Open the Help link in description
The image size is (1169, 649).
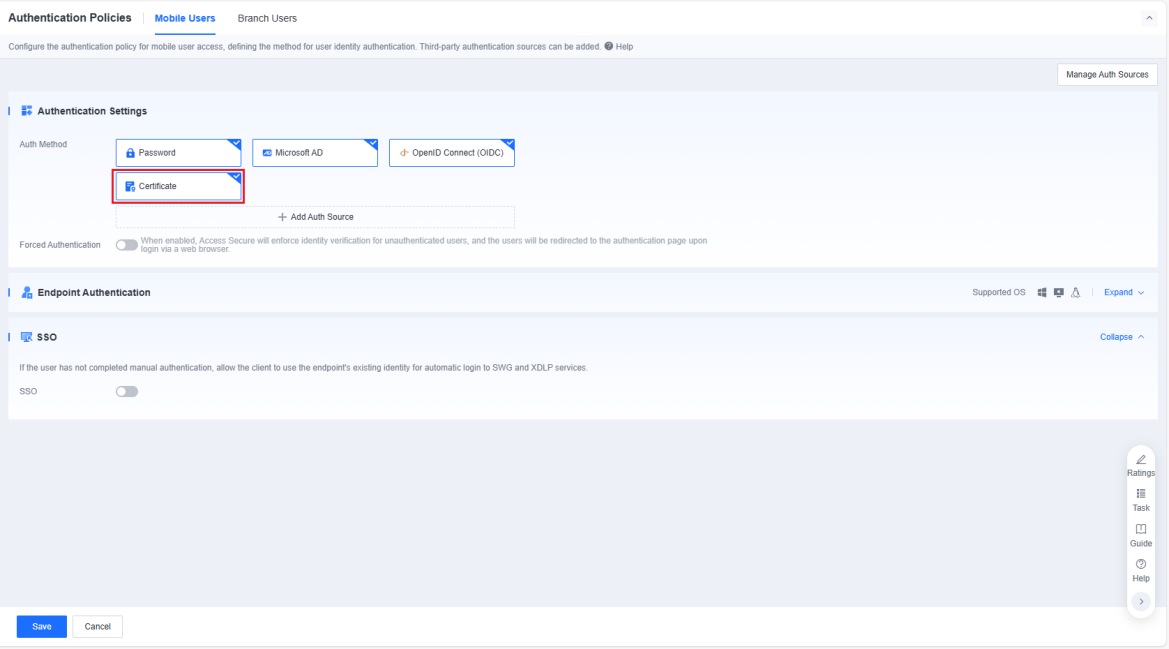pyautogui.click(x=625, y=46)
